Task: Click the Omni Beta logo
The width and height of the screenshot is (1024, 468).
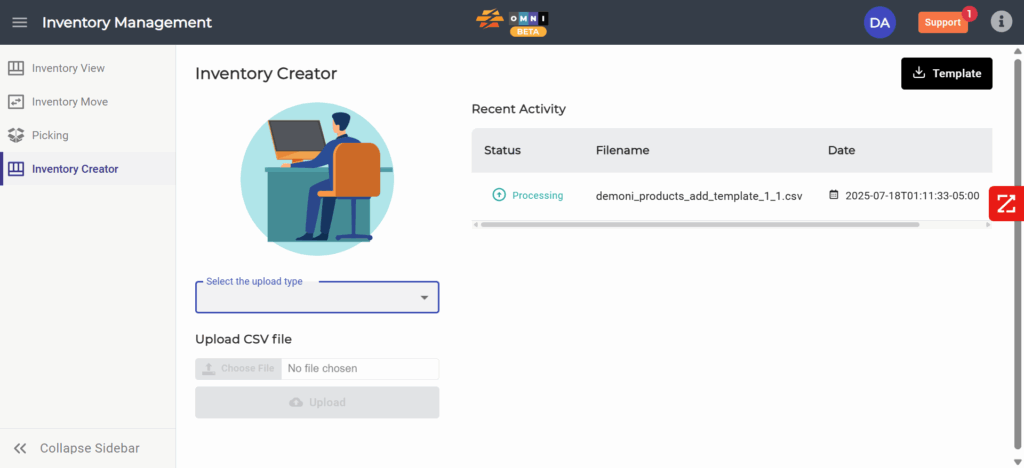Action: [x=511, y=22]
